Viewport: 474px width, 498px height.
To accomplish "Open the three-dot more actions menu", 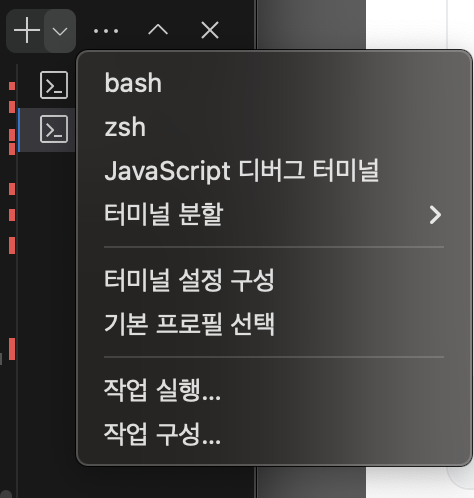I will coord(106,31).
